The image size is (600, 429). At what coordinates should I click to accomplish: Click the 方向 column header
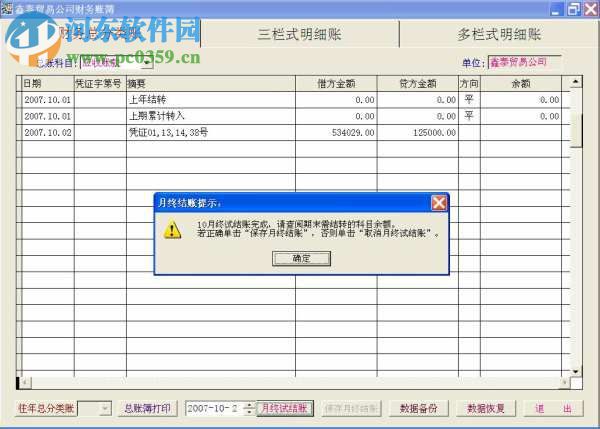pyautogui.click(x=469, y=83)
